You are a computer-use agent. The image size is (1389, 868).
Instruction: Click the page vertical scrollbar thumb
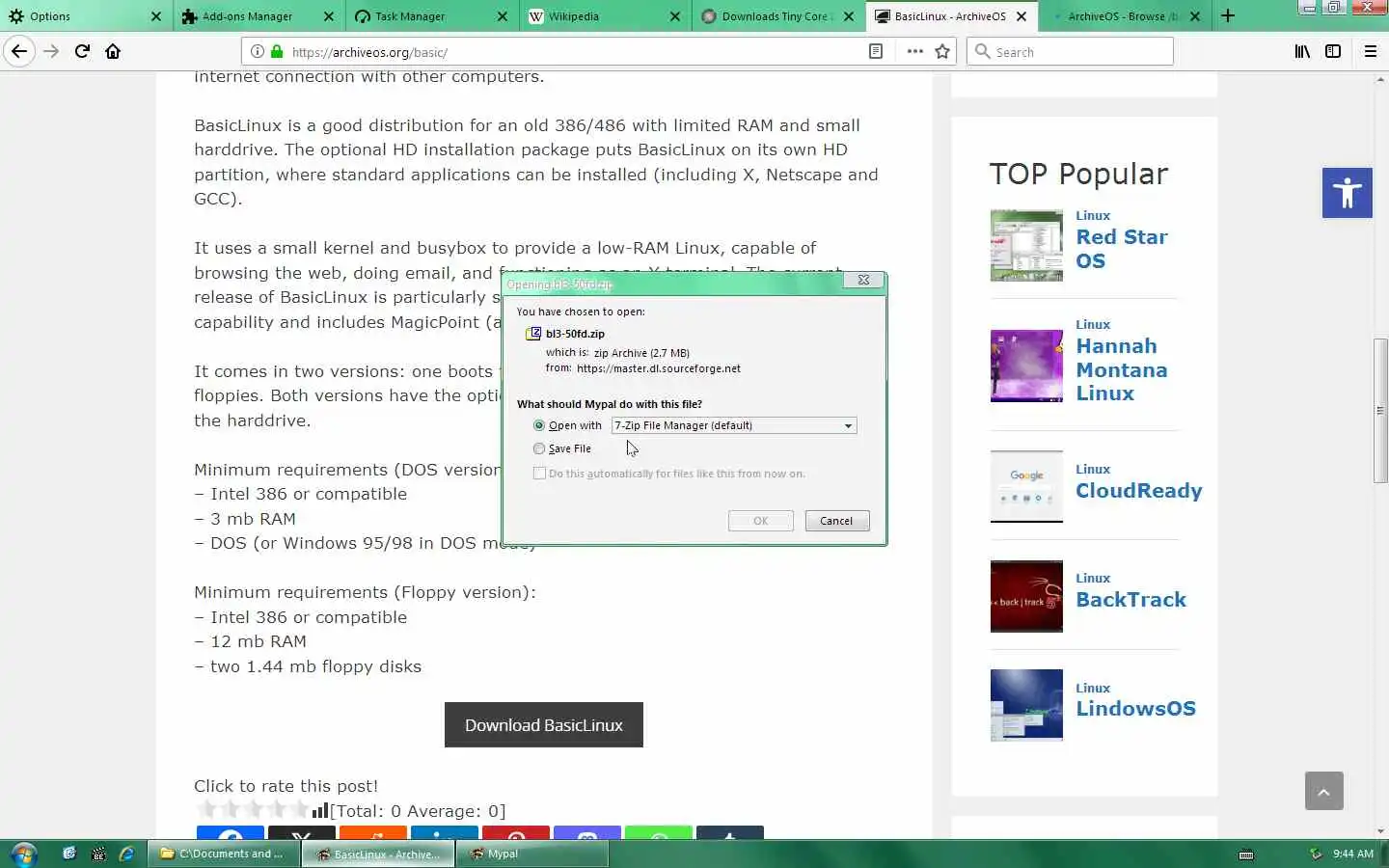coord(1380,411)
